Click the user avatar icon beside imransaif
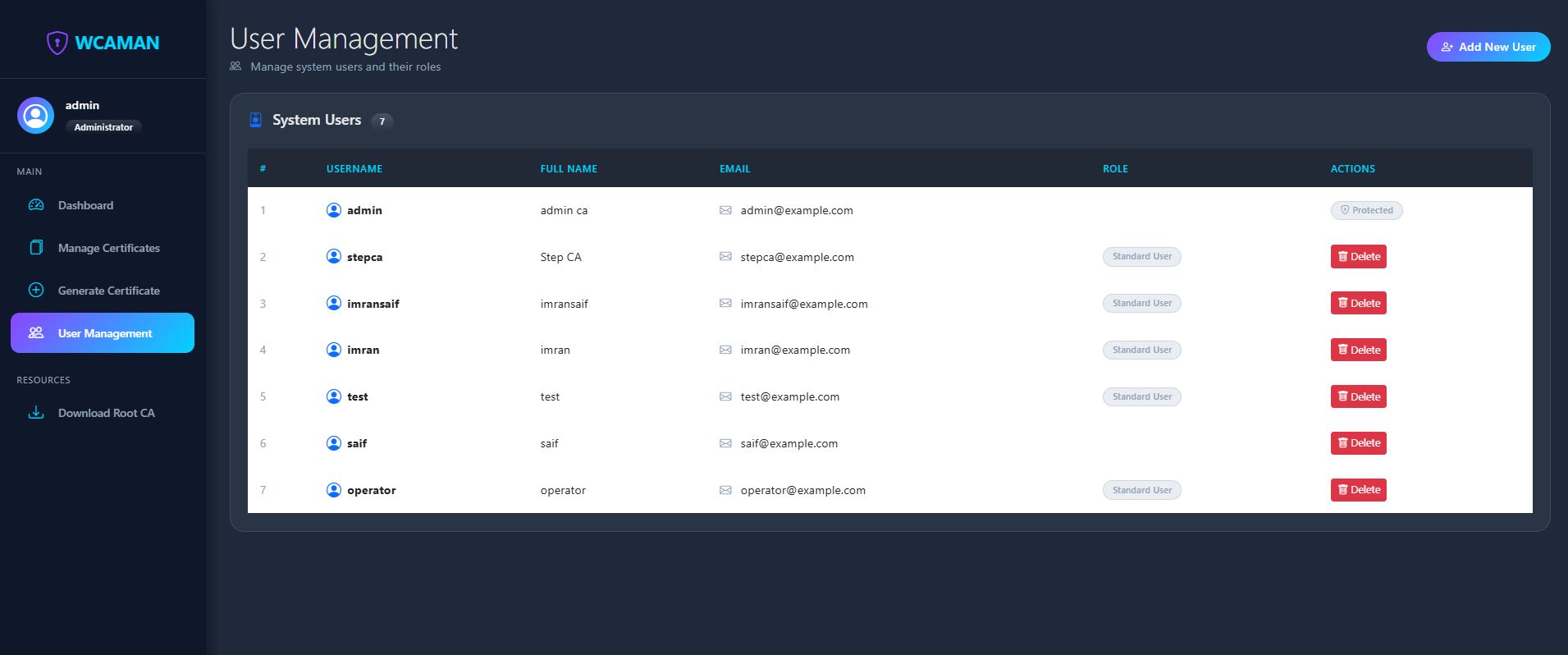The height and width of the screenshot is (655, 1568). (x=334, y=303)
